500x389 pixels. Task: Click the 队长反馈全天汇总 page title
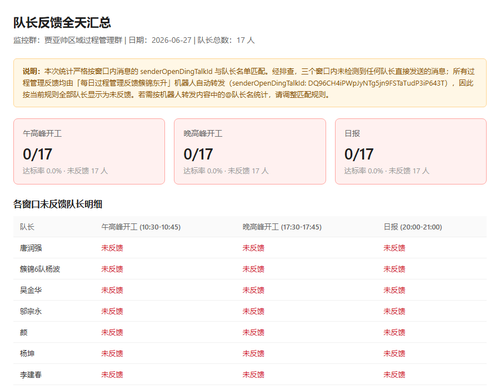(x=62, y=23)
